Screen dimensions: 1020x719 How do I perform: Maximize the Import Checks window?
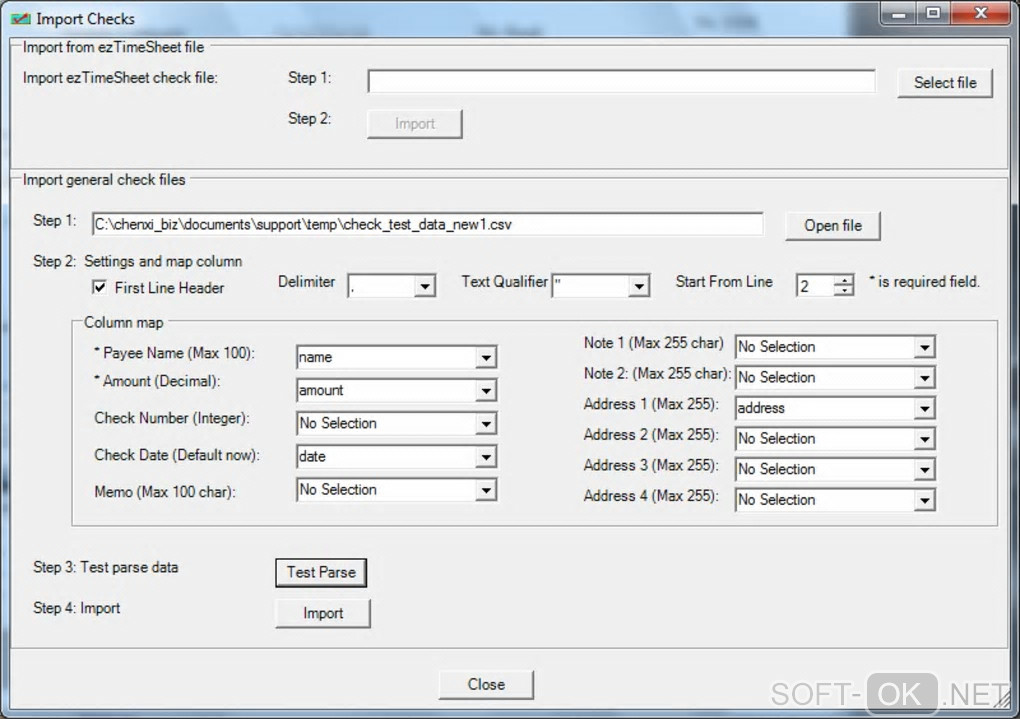(x=933, y=14)
